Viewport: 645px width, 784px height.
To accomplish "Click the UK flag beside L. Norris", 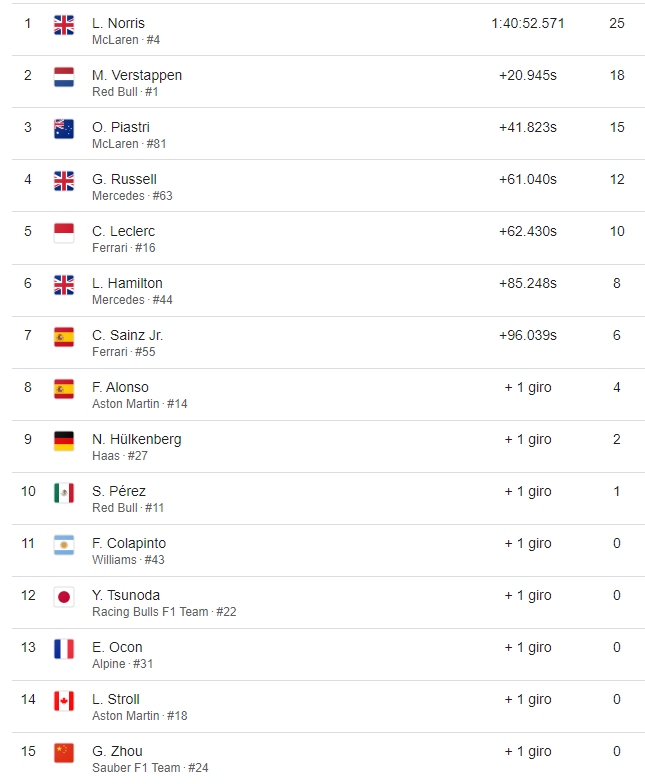I will [x=64, y=25].
